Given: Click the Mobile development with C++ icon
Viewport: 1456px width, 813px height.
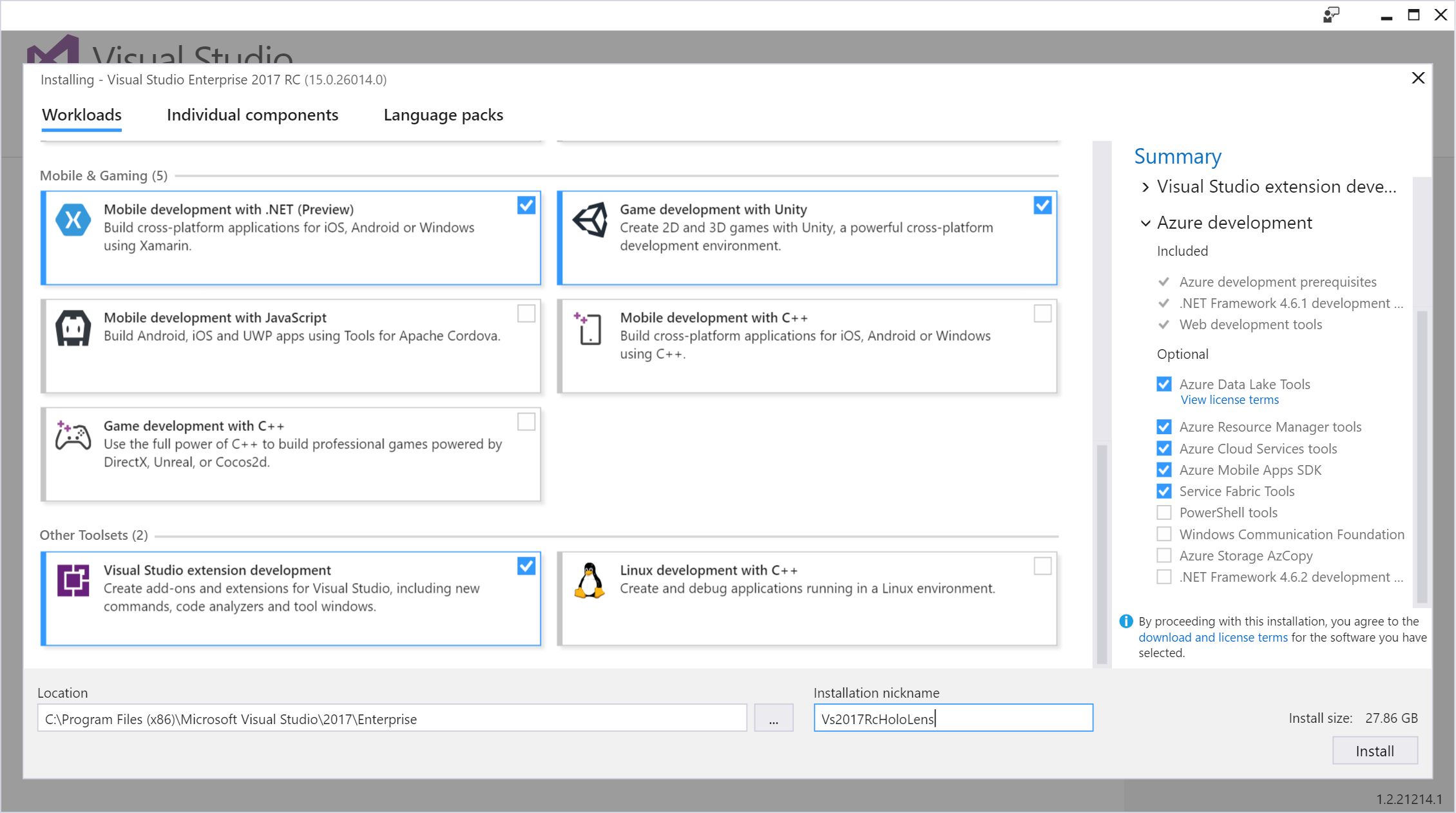Looking at the screenshot, I should point(588,328).
